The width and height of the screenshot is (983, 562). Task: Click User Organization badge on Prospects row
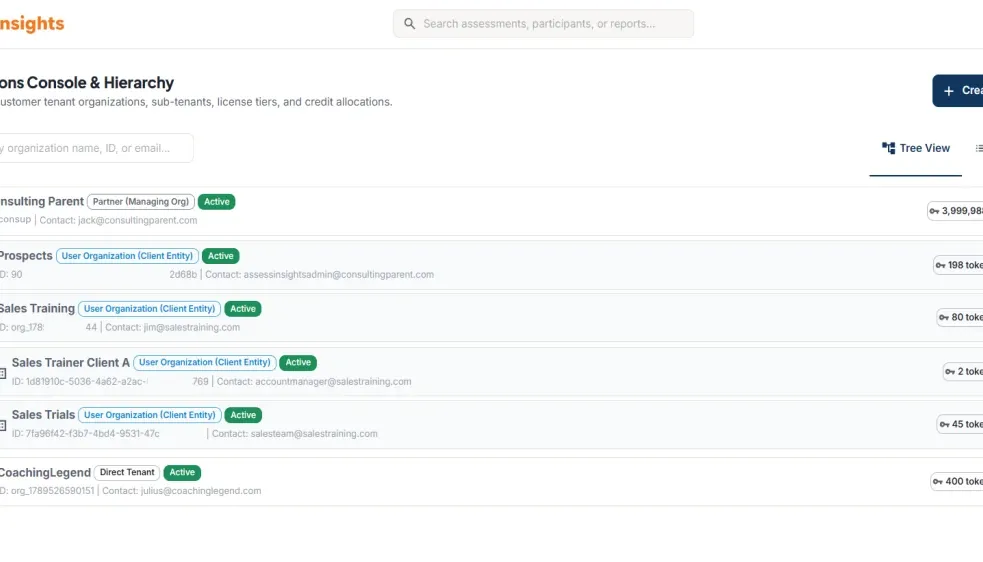pos(127,256)
